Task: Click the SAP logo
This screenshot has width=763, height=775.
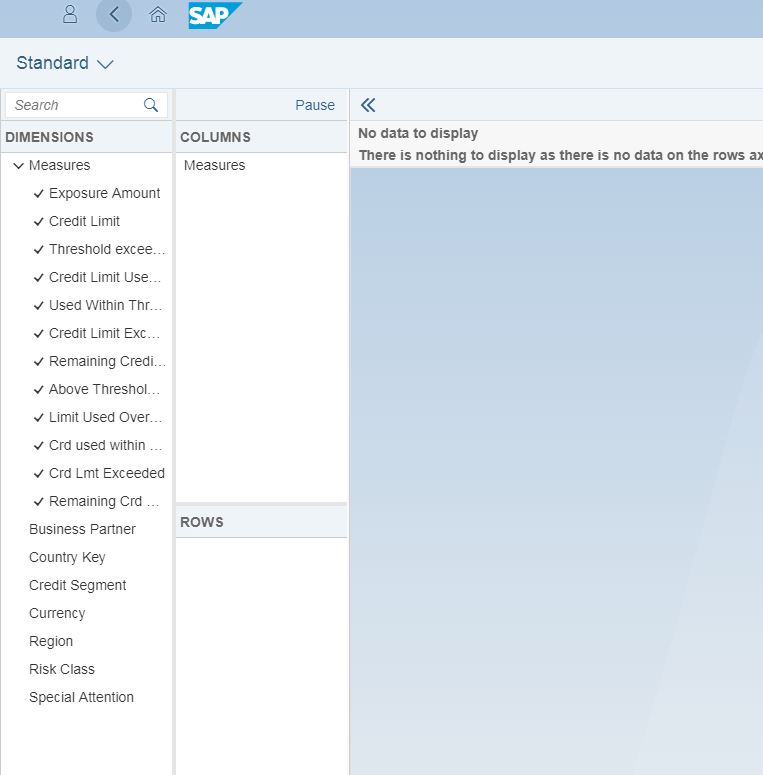Action: point(214,15)
